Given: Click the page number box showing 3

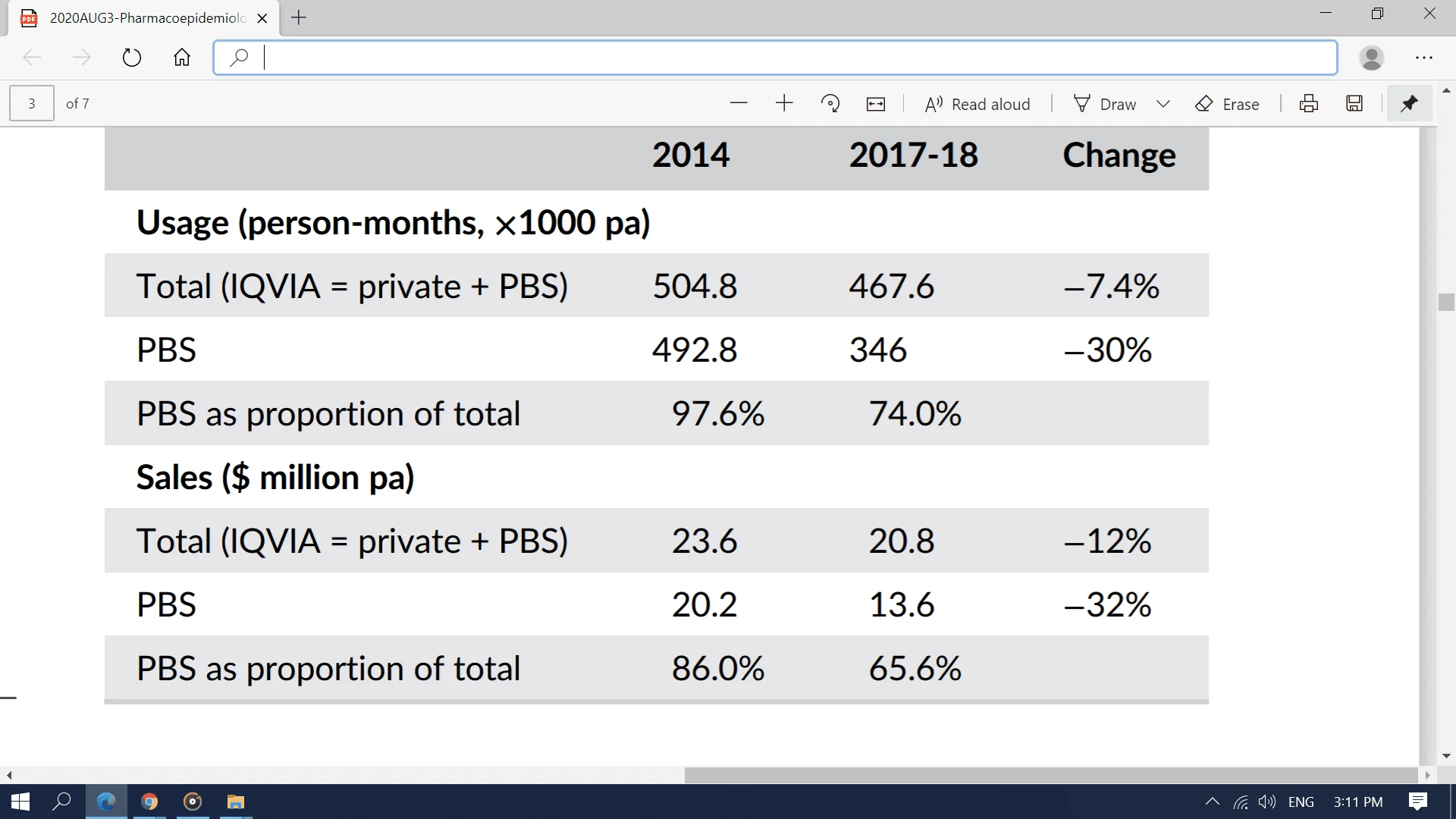Looking at the screenshot, I should point(32,104).
